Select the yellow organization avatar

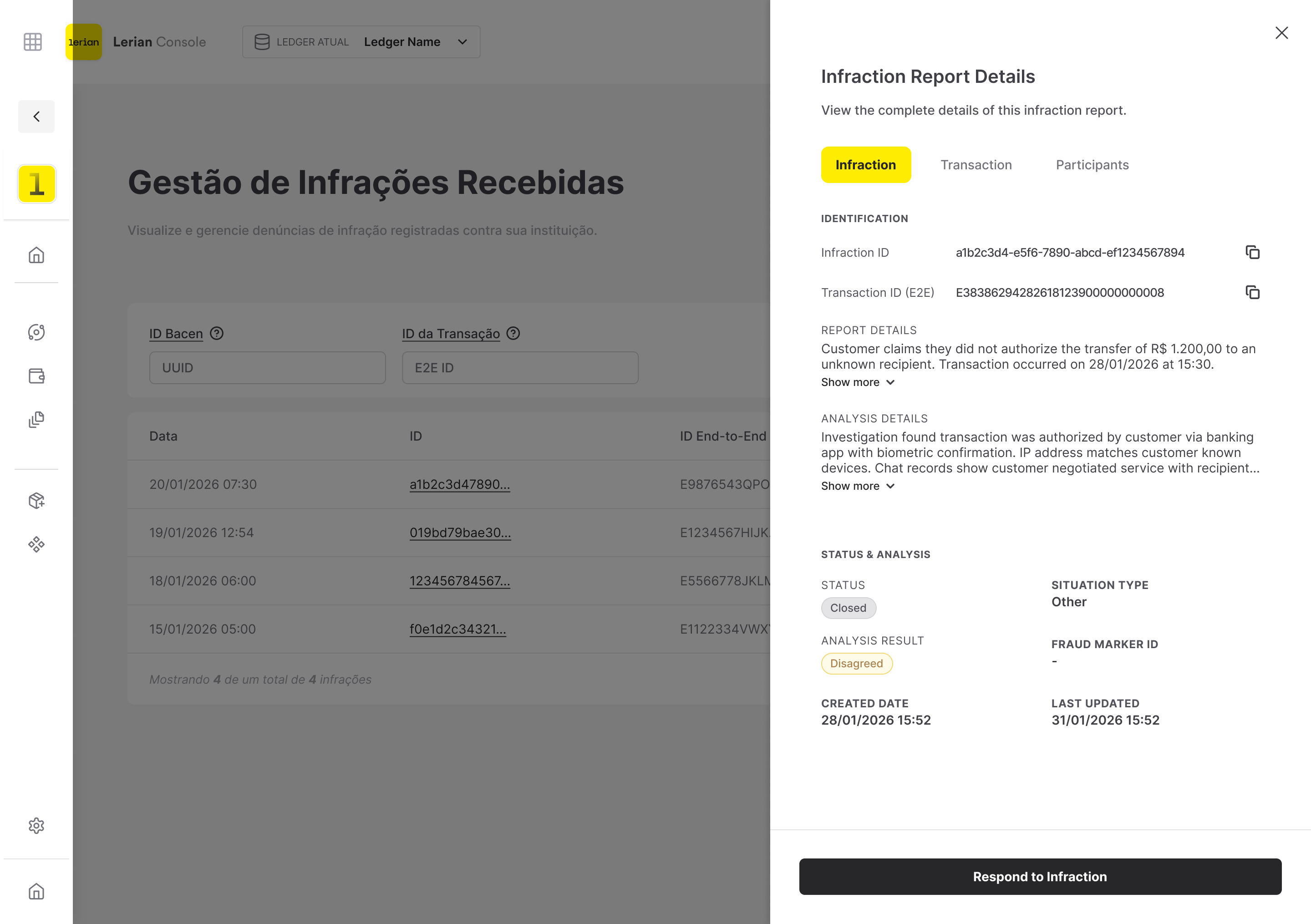click(x=36, y=184)
